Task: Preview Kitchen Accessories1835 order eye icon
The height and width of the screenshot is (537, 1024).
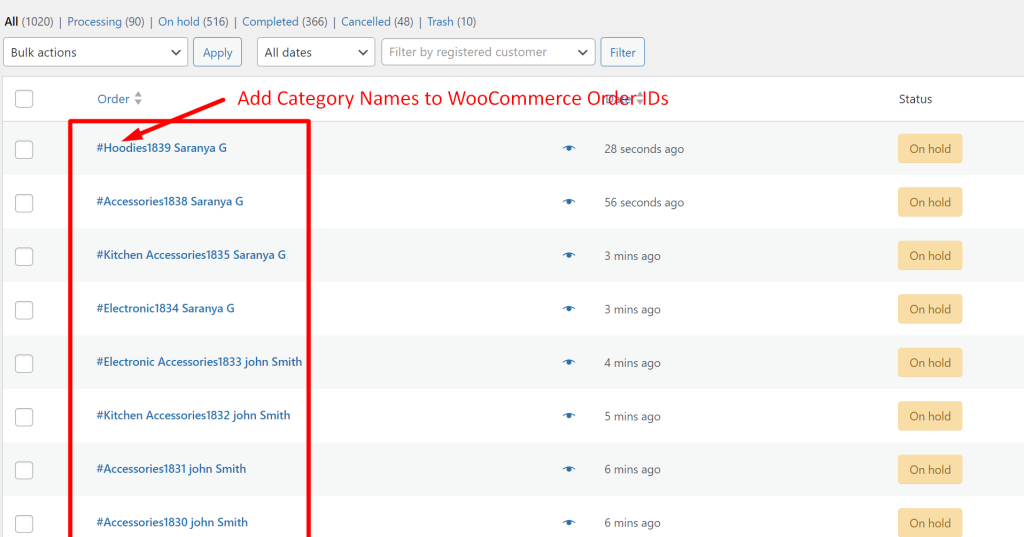Action: [x=569, y=255]
